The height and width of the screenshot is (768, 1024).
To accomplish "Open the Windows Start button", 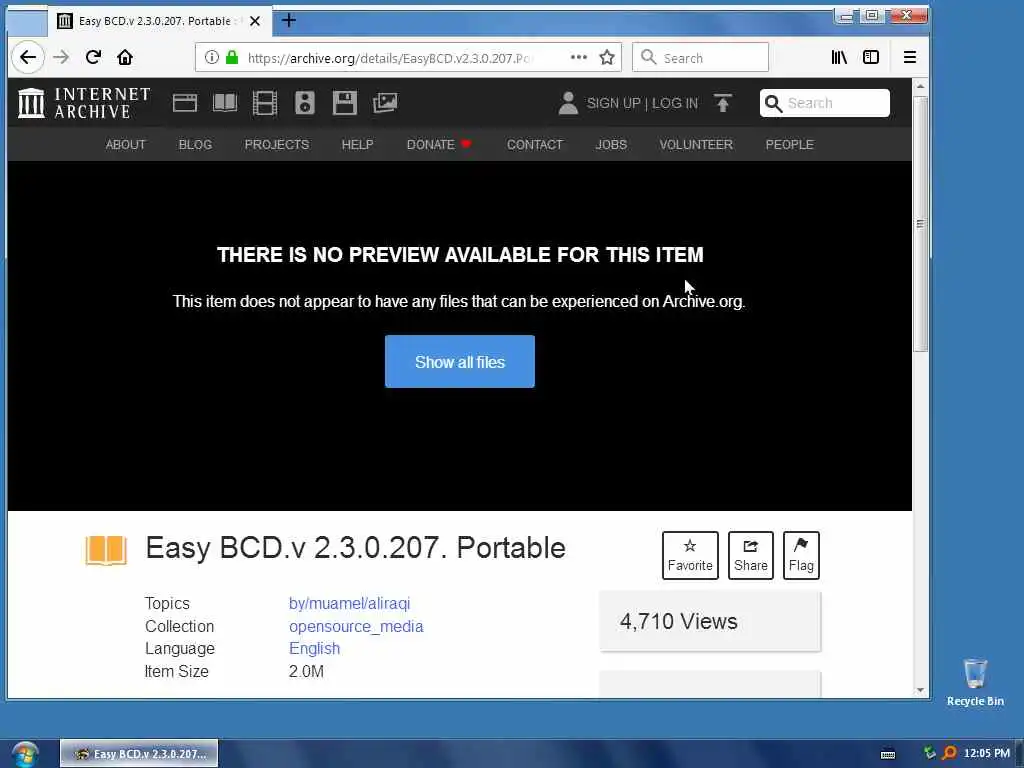I will click(24, 754).
